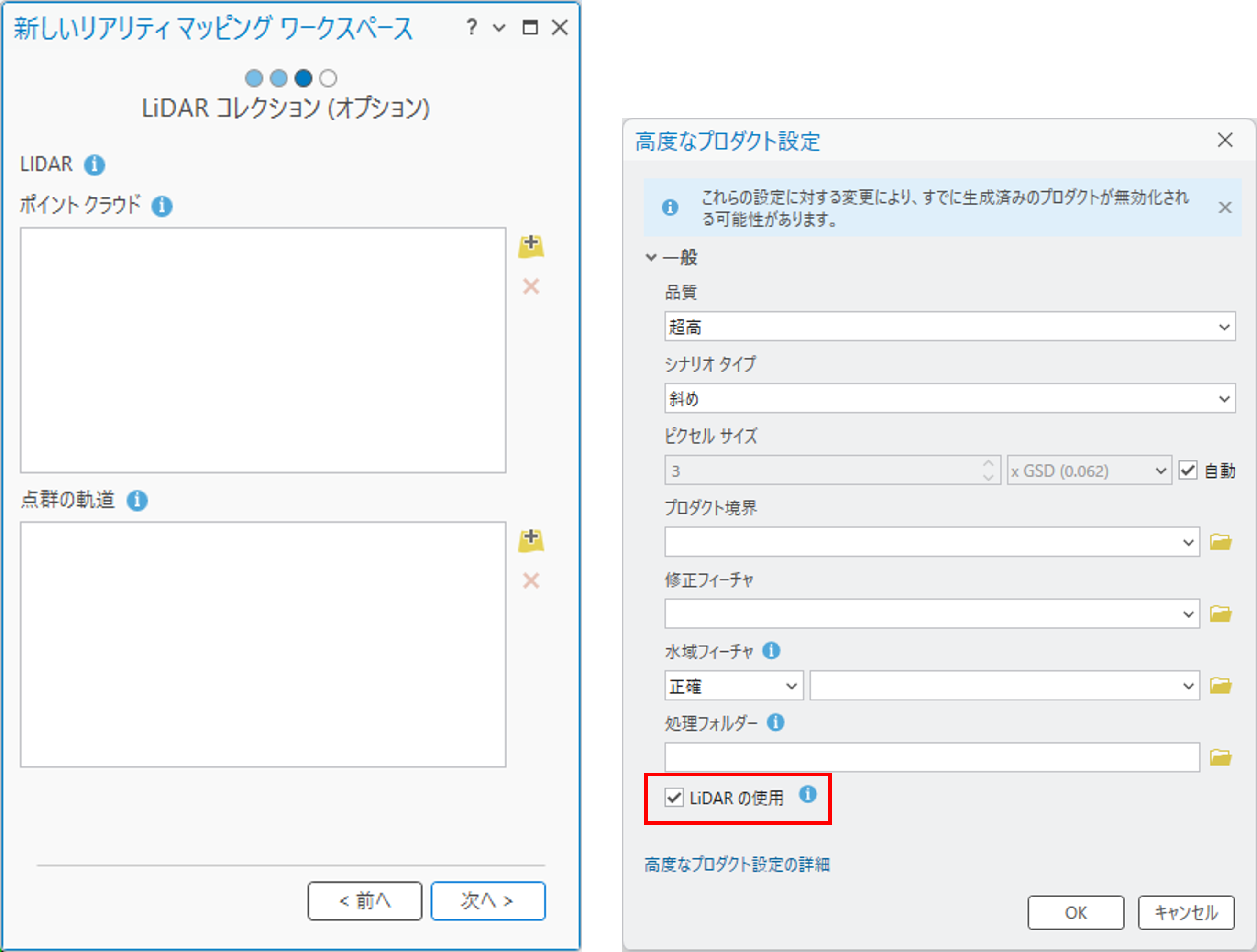Show info for 点群の軌道

137,501
